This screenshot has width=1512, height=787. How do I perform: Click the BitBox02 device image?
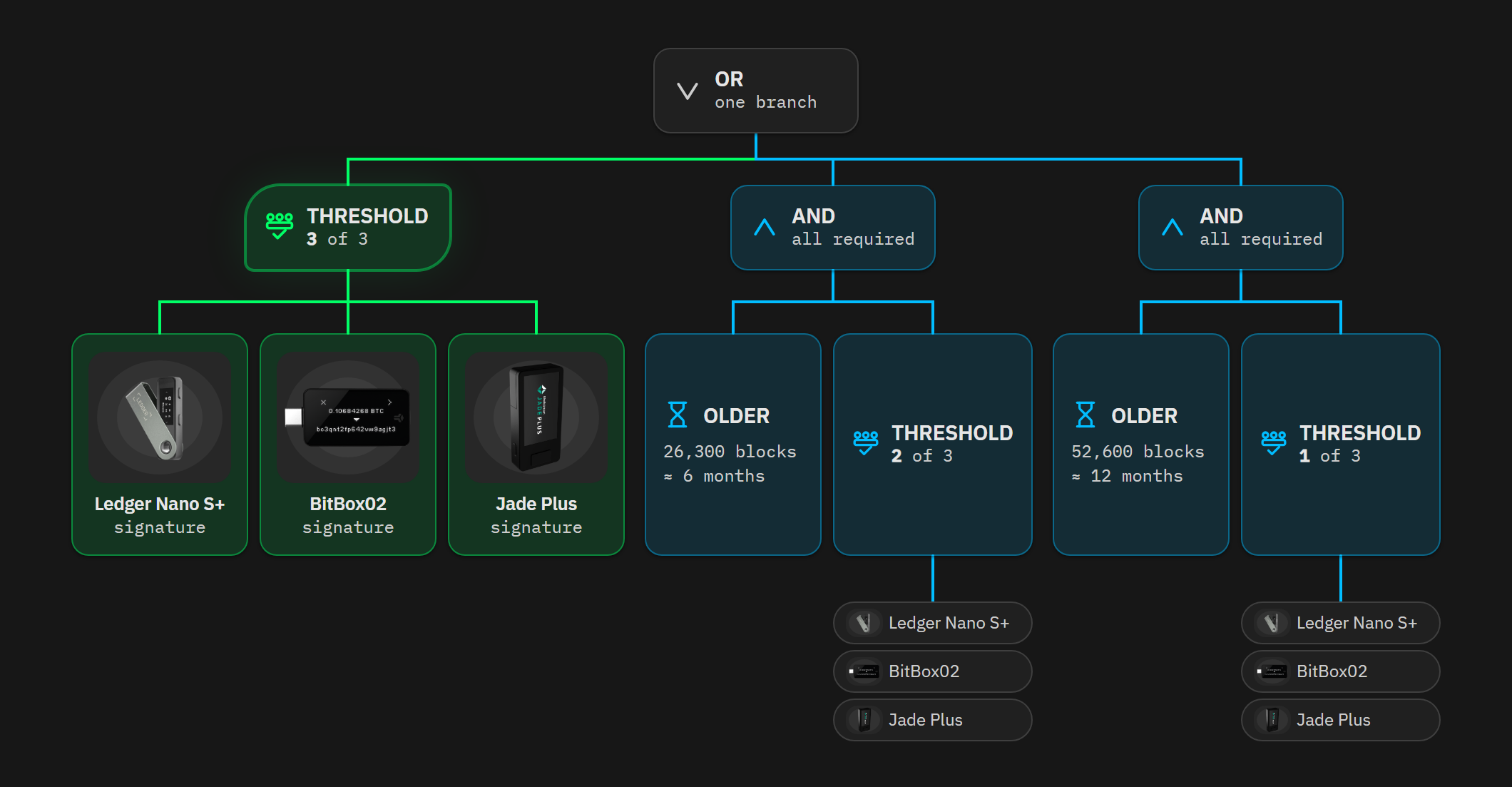[348, 417]
